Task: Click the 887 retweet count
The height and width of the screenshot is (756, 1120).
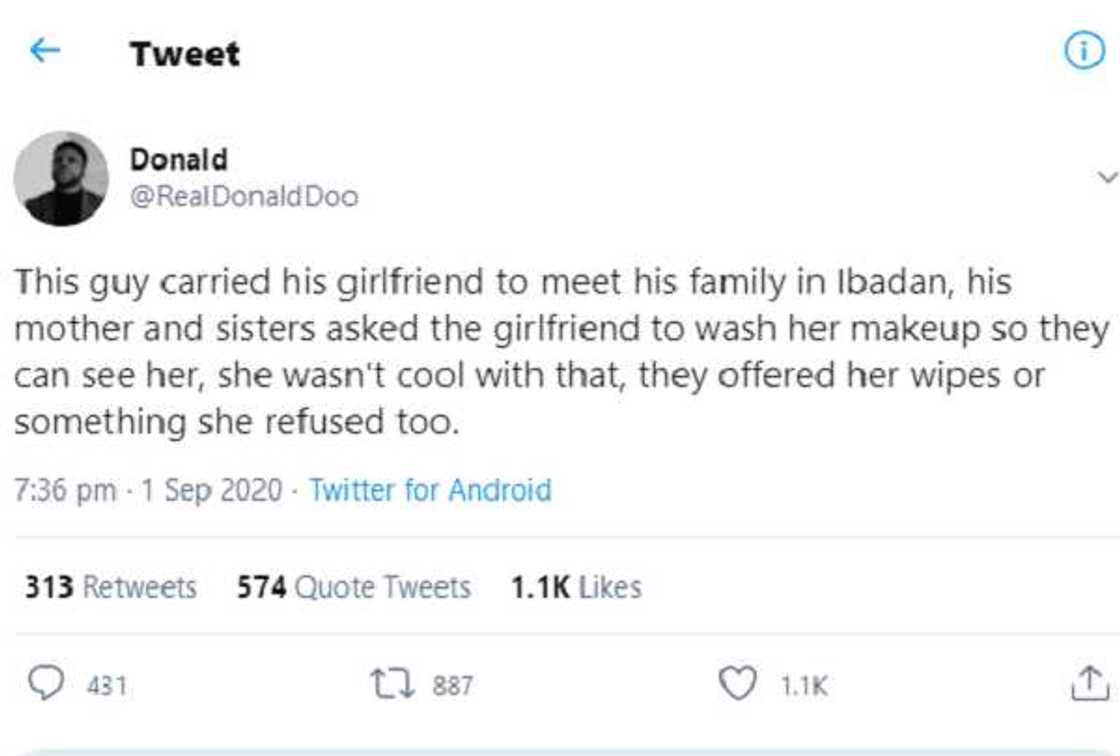Action: (452, 686)
